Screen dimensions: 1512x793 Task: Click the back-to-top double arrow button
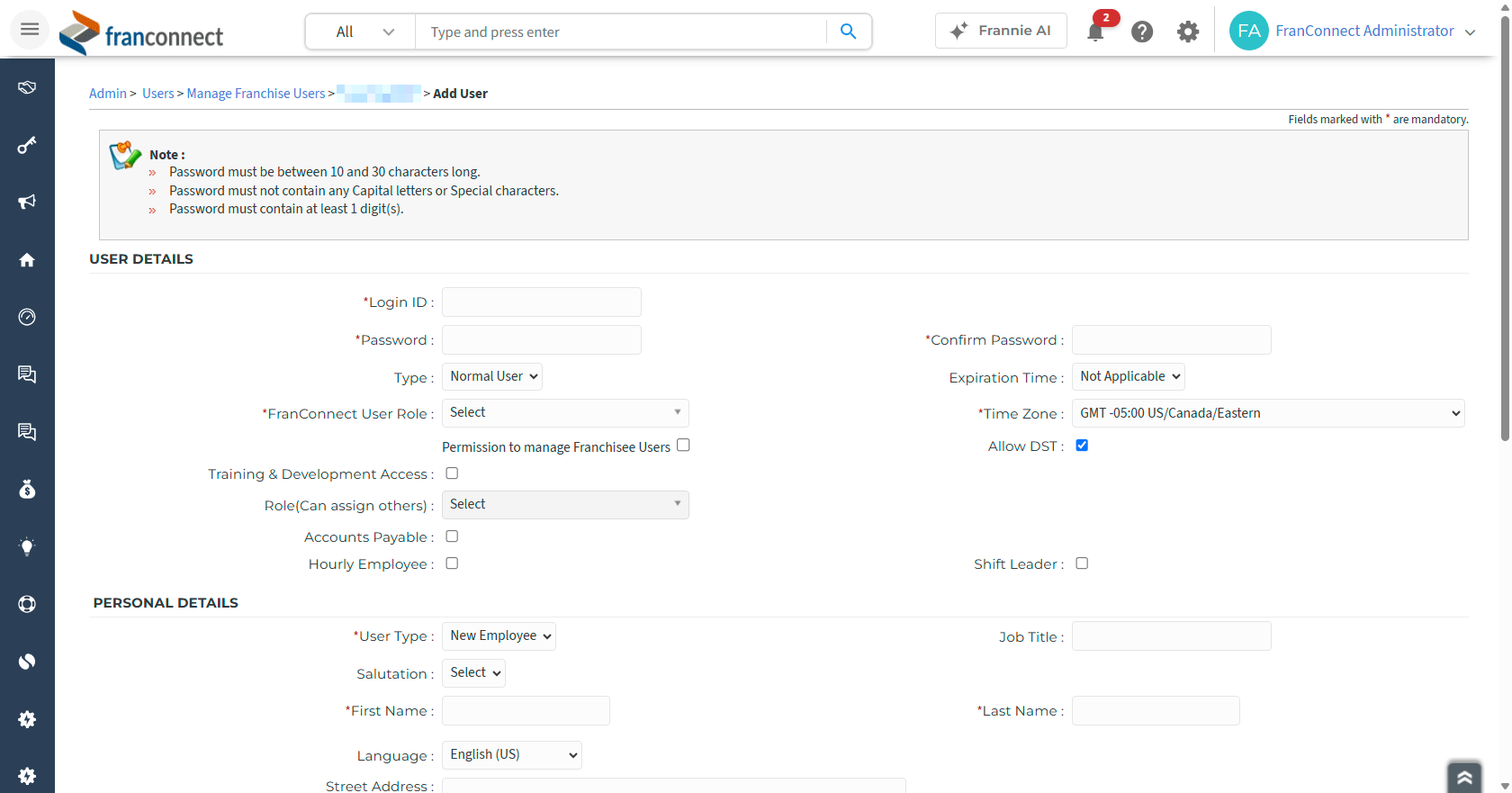[x=1464, y=777]
